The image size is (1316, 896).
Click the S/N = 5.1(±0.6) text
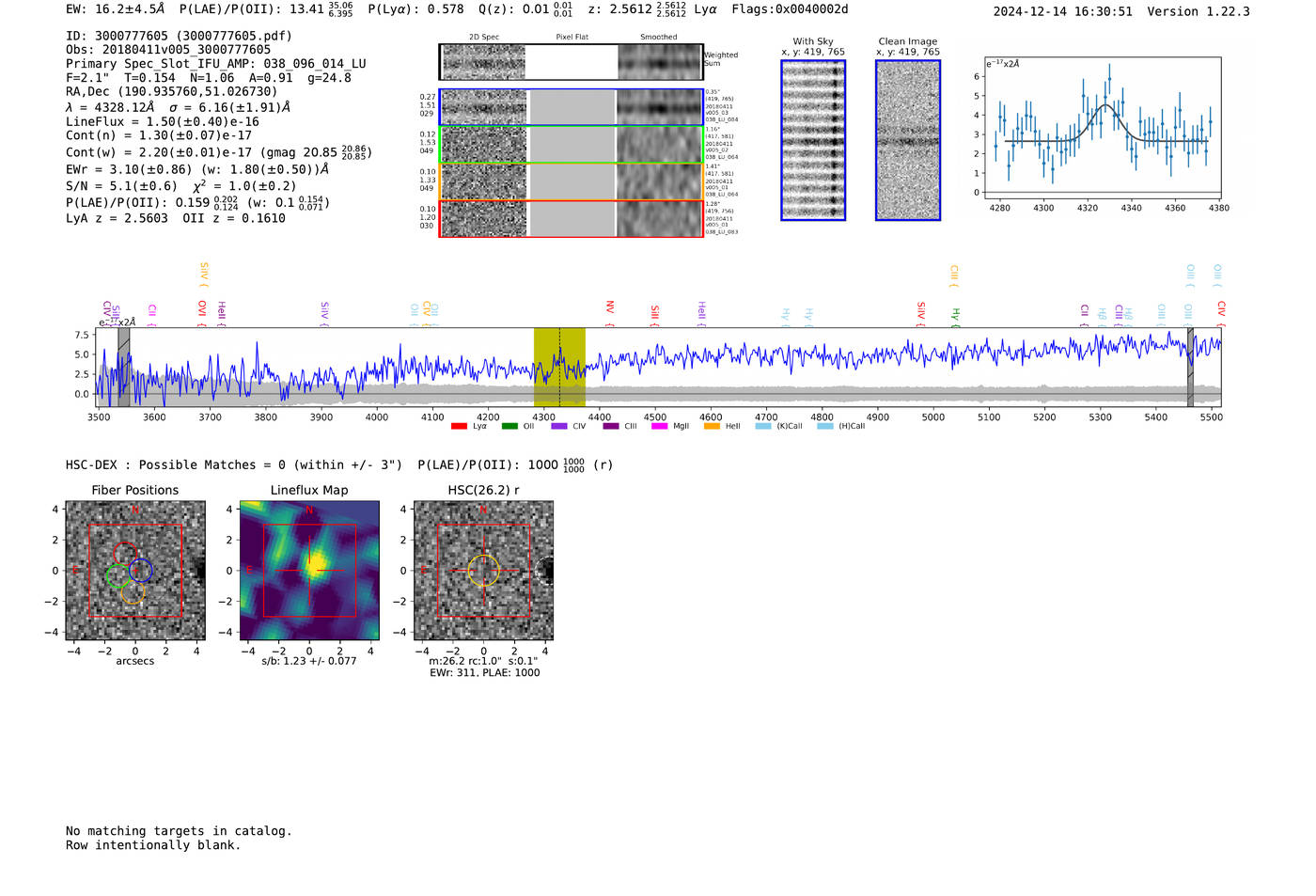pyautogui.click(x=121, y=186)
